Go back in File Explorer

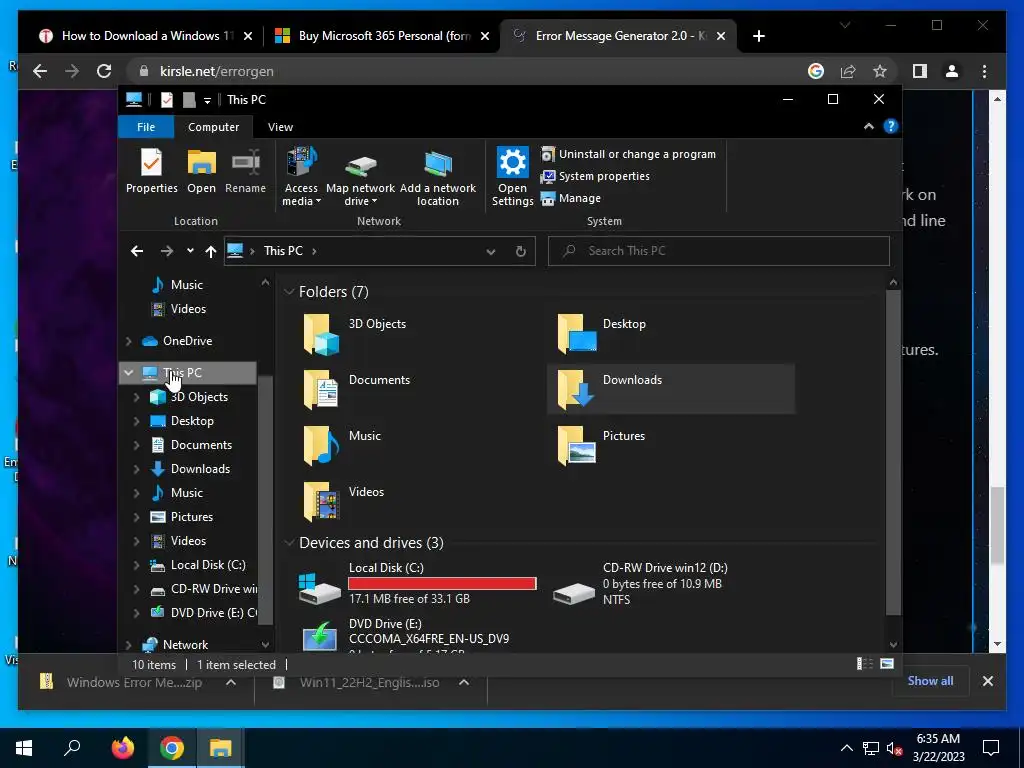click(x=136, y=251)
